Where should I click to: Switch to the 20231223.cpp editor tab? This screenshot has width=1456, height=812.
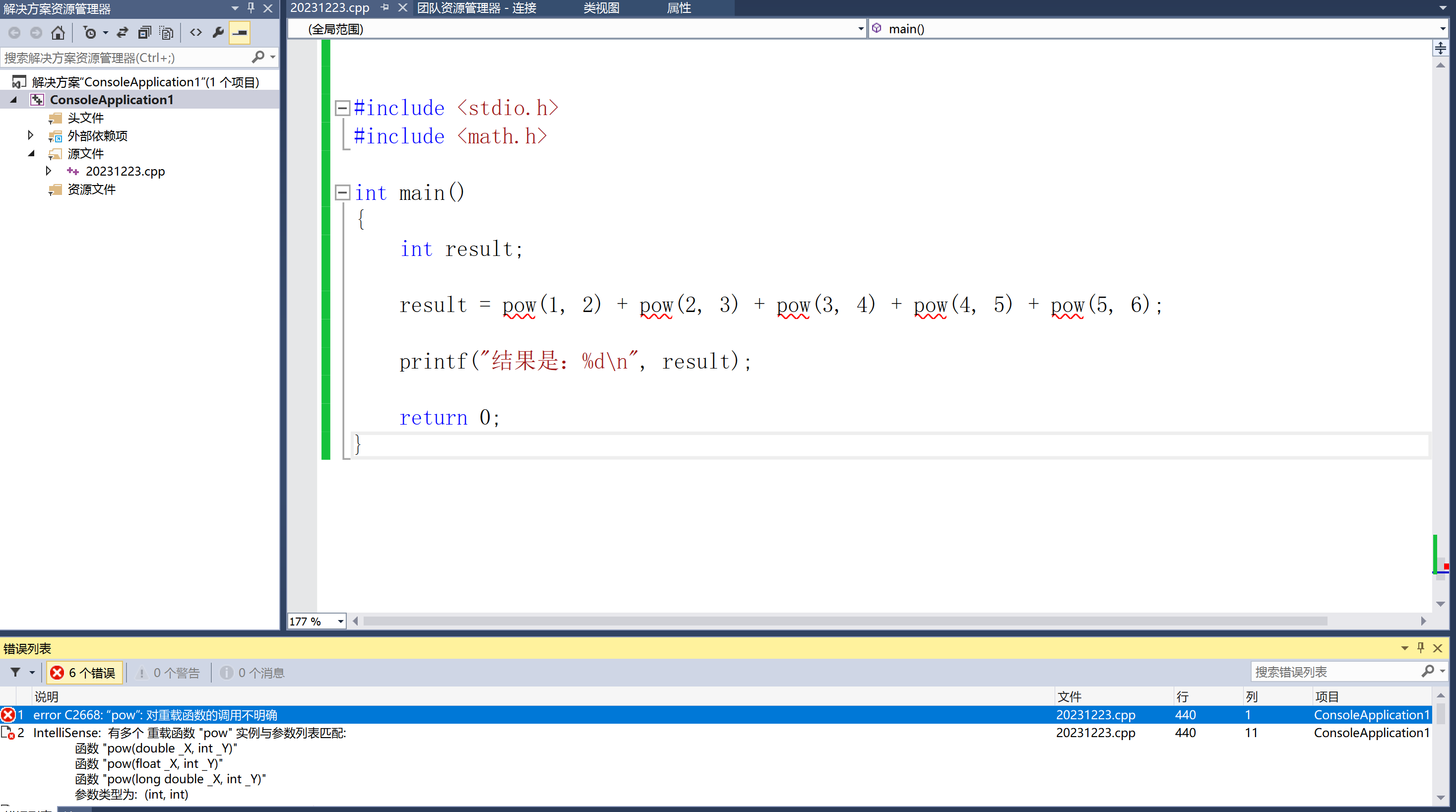[x=329, y=8]
